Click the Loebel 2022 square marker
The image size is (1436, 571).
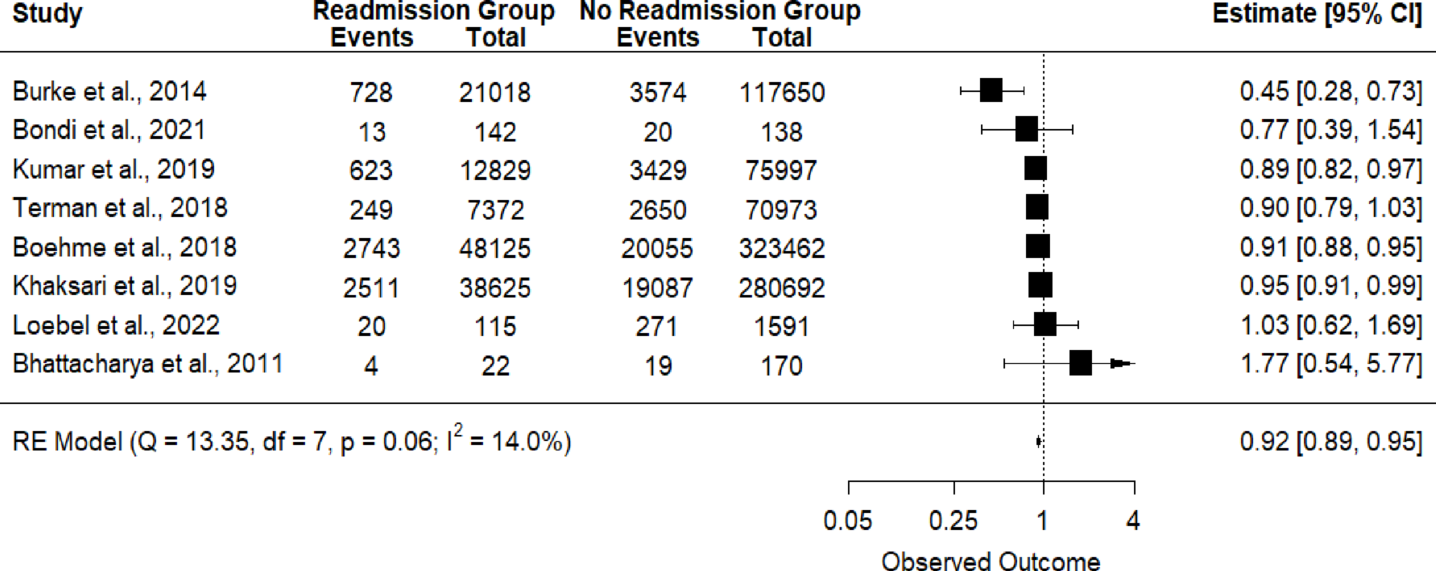[1045, 324]
